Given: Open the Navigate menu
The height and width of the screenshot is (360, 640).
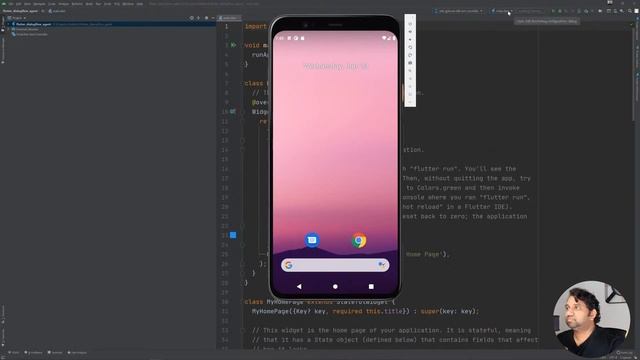Looking at the screenshot, I should (x=39, y=4).
